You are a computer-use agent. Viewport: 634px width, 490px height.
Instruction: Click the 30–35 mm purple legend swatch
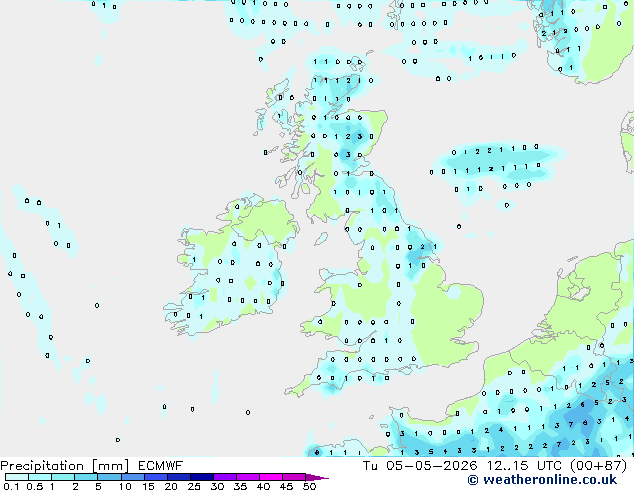(x=225, y=477)
